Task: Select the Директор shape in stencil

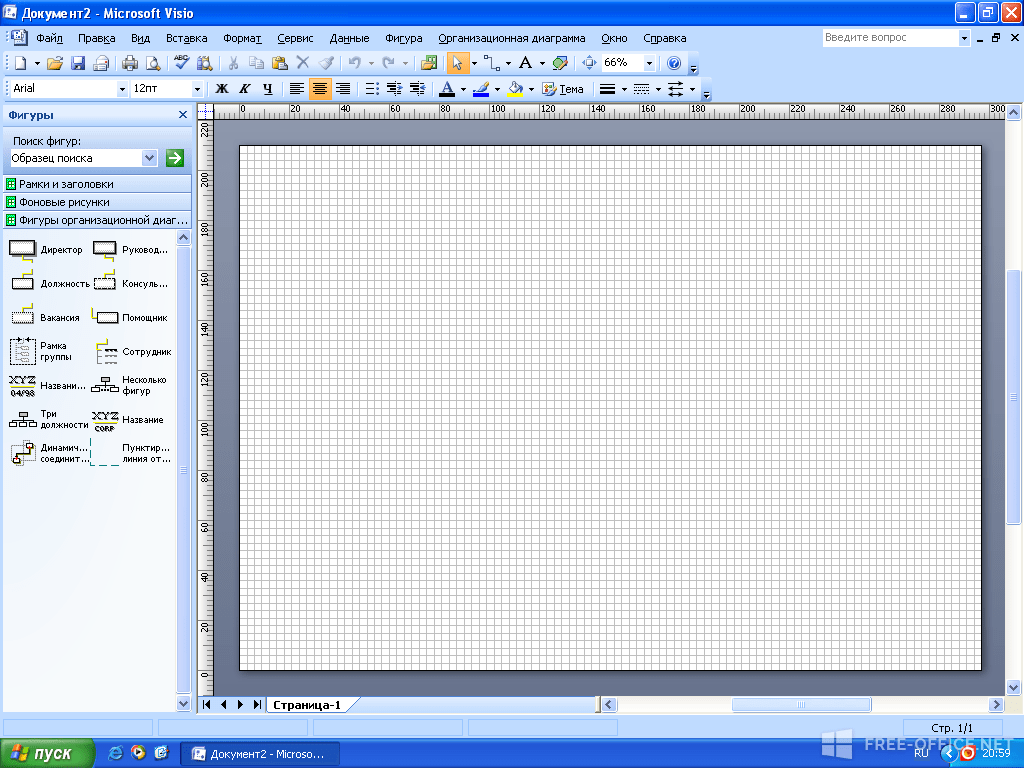Action: pos(46,249)
